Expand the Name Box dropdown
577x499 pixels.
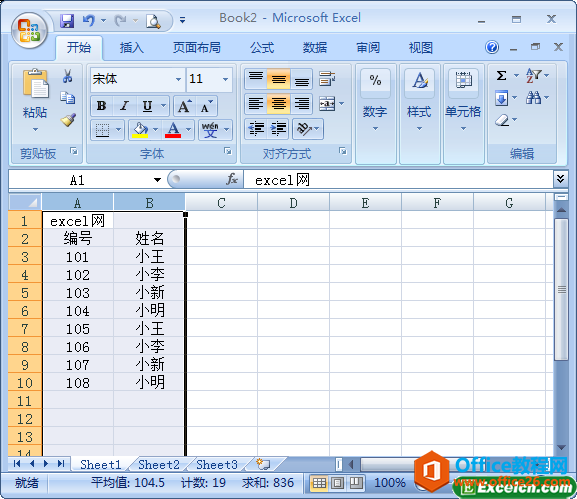(x=157, y=180)
